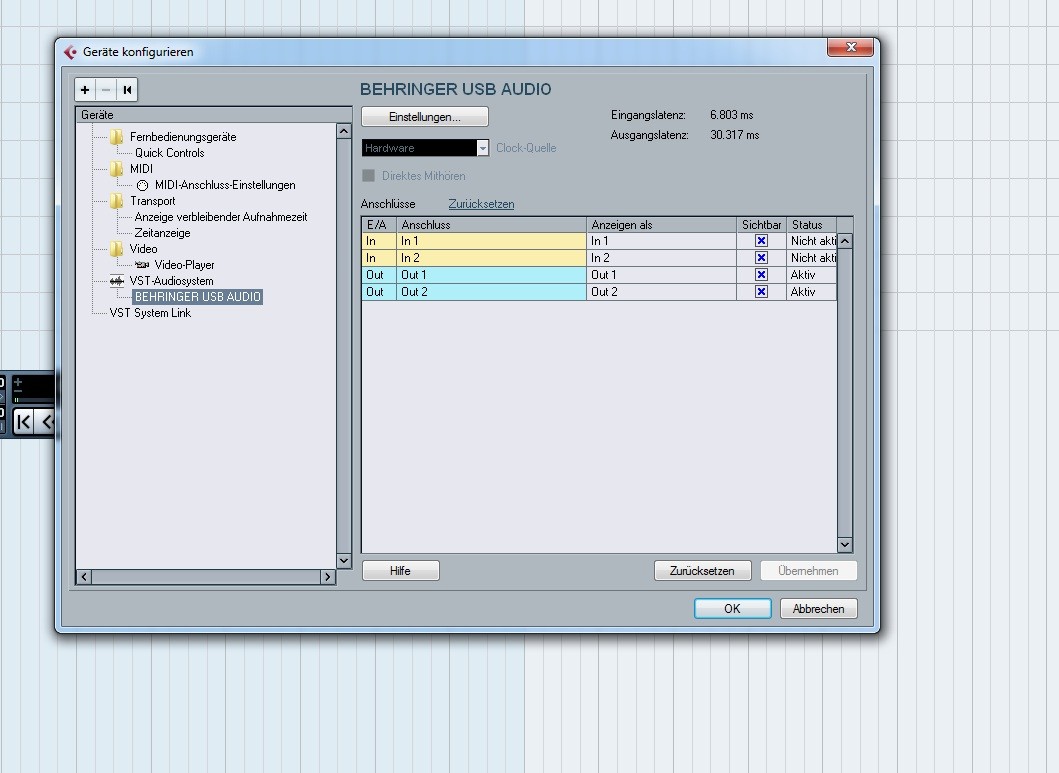Viewport: 1059px width, 773px height.
Task: Click the Video-Player camera icon
Action: [142, 265]
